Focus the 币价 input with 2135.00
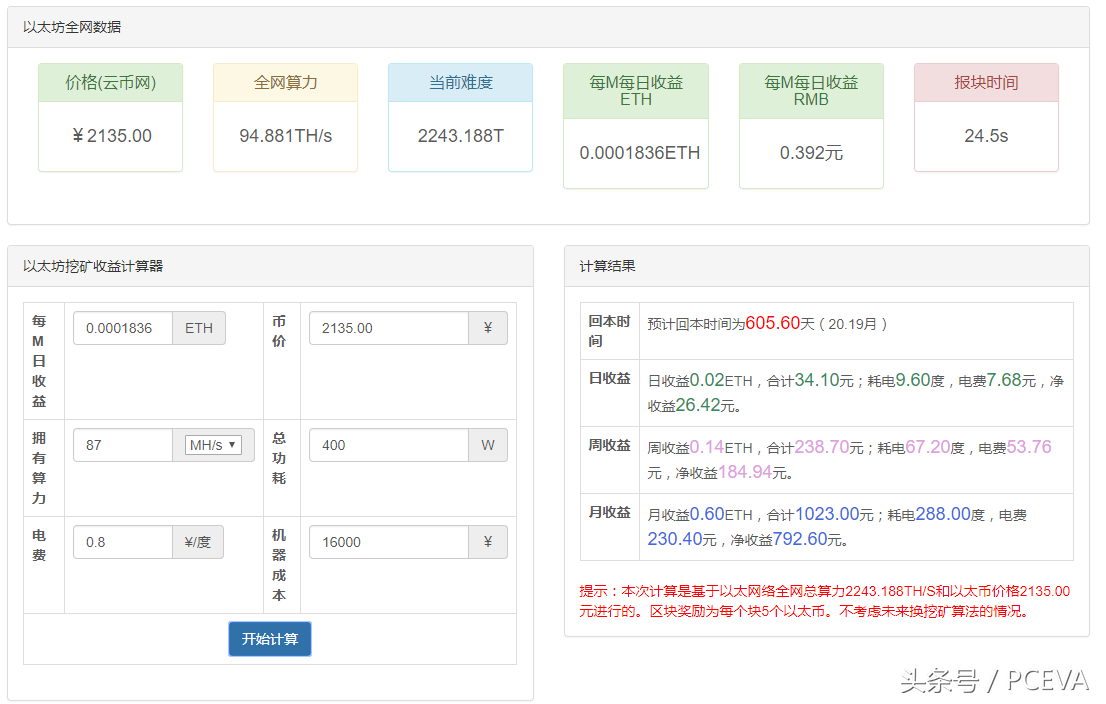Screen dimensions: 1106x704 pyautogui.click(x=389, y=328)
